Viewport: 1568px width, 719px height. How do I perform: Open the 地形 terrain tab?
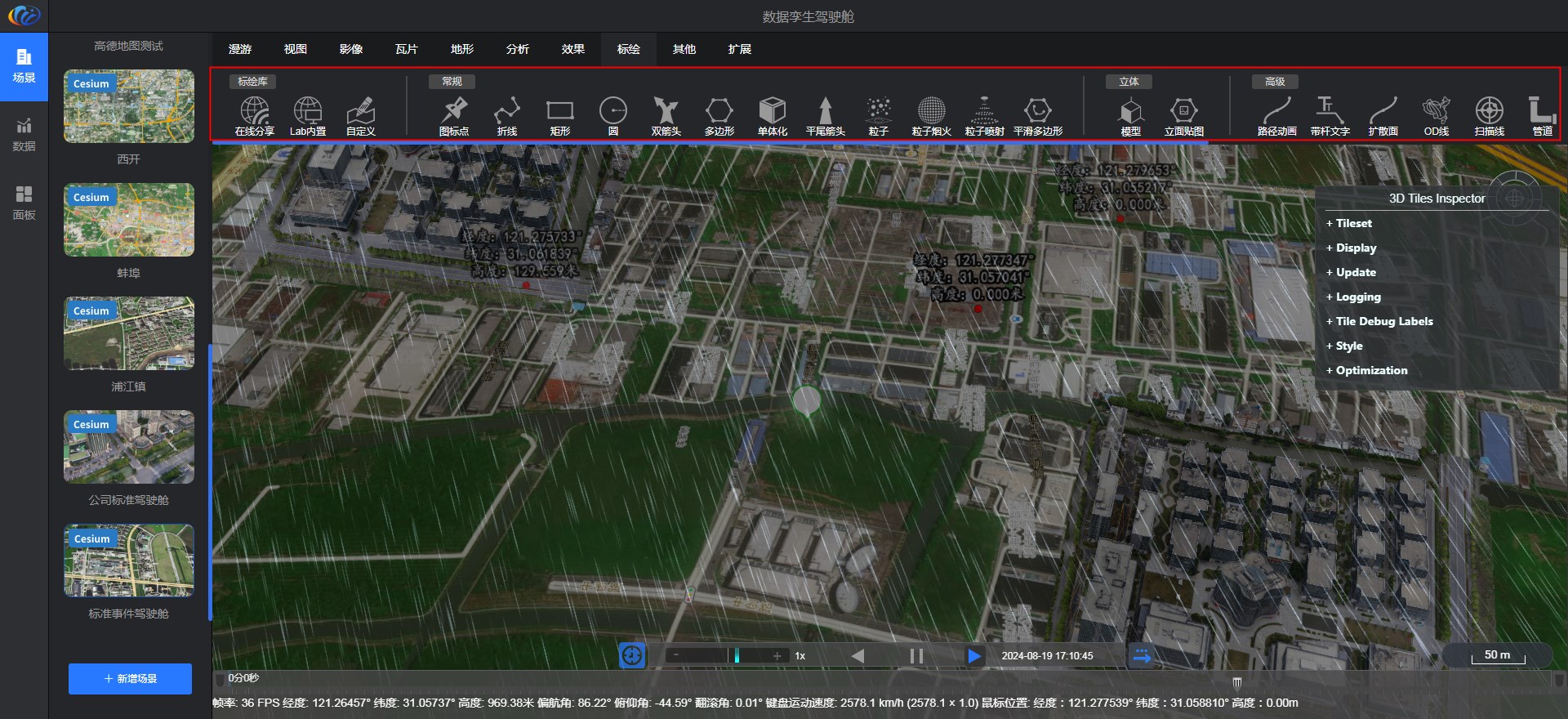point(461,49)
